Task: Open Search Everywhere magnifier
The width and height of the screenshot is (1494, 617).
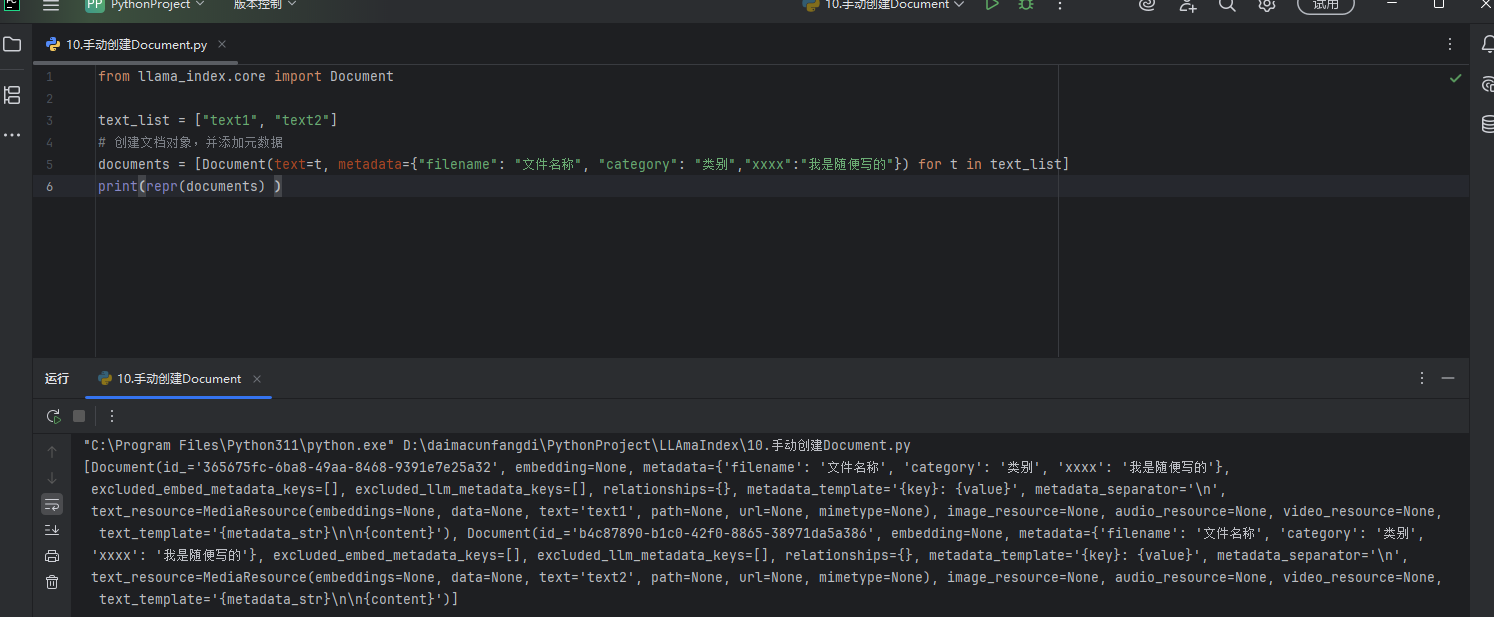Action: click(x=1227, y=5)
